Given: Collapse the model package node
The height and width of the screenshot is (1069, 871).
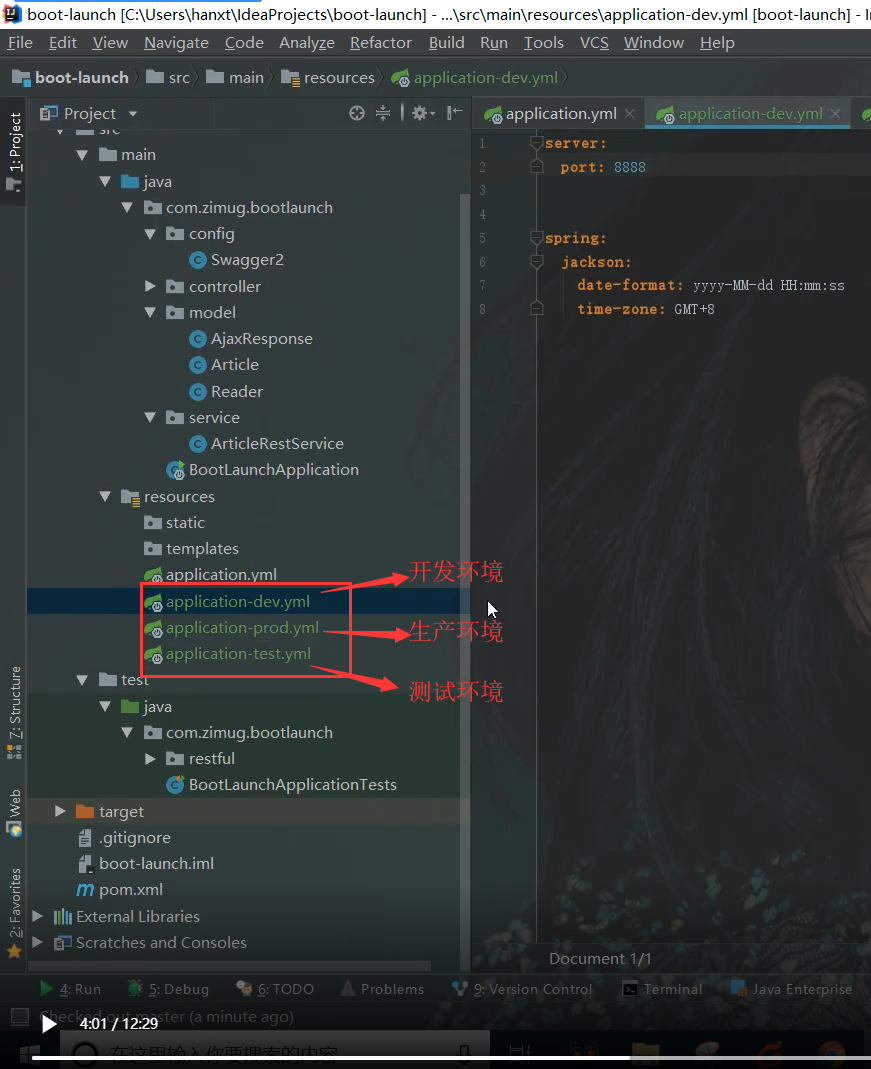Looking at the screenshot, I should [x=151, y=313].
